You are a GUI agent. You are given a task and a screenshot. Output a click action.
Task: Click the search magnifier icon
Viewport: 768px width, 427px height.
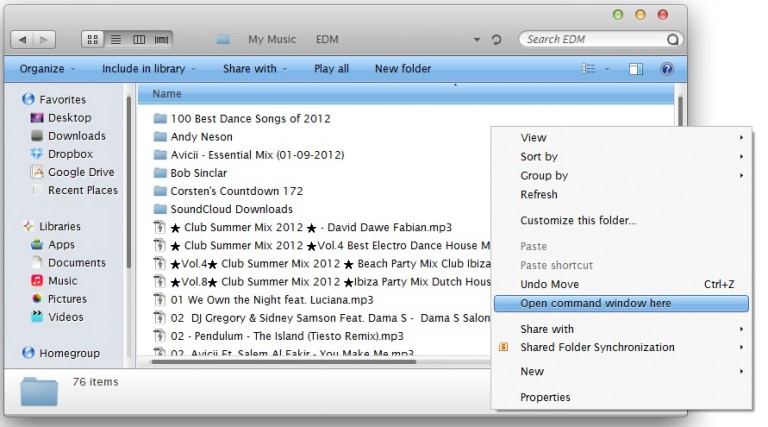pos(672,39)
